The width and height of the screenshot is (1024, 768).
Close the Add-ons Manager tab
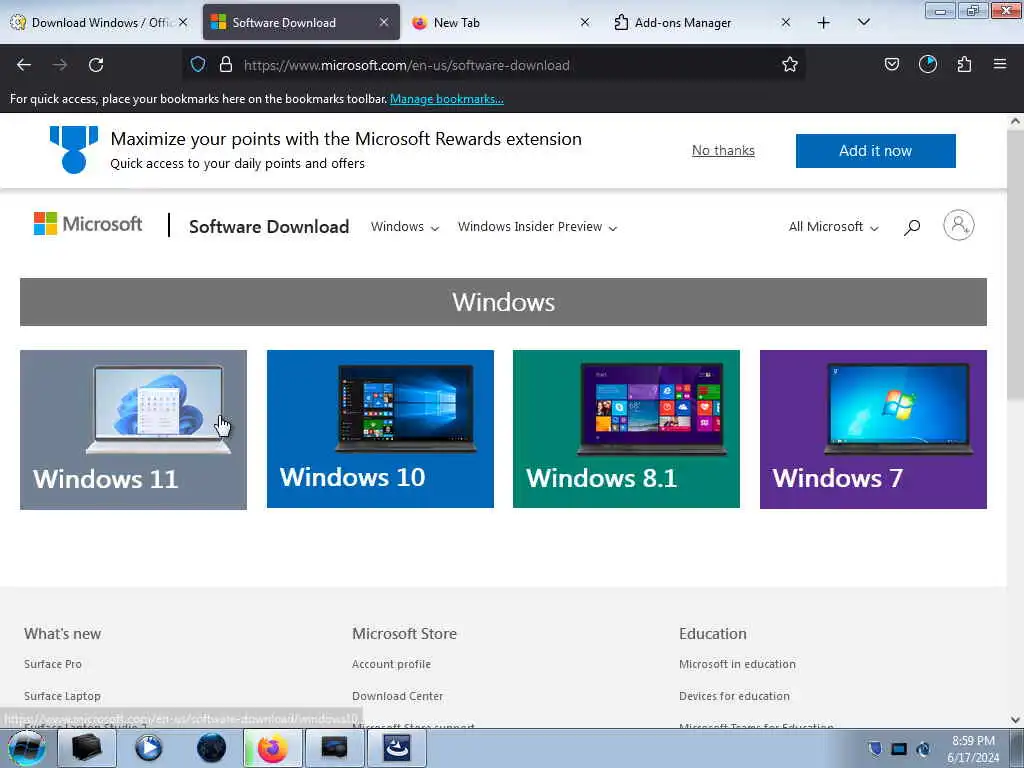786,22
